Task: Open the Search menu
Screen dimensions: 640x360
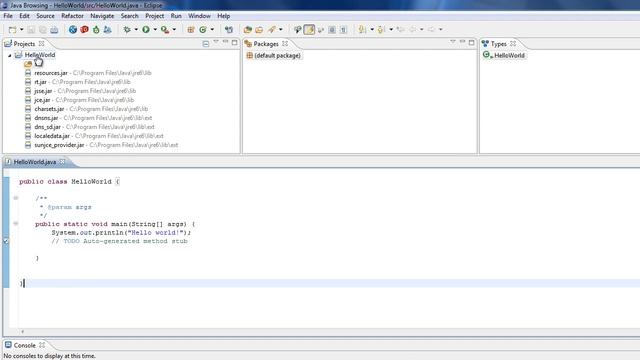Action: (x=129, y=16)
